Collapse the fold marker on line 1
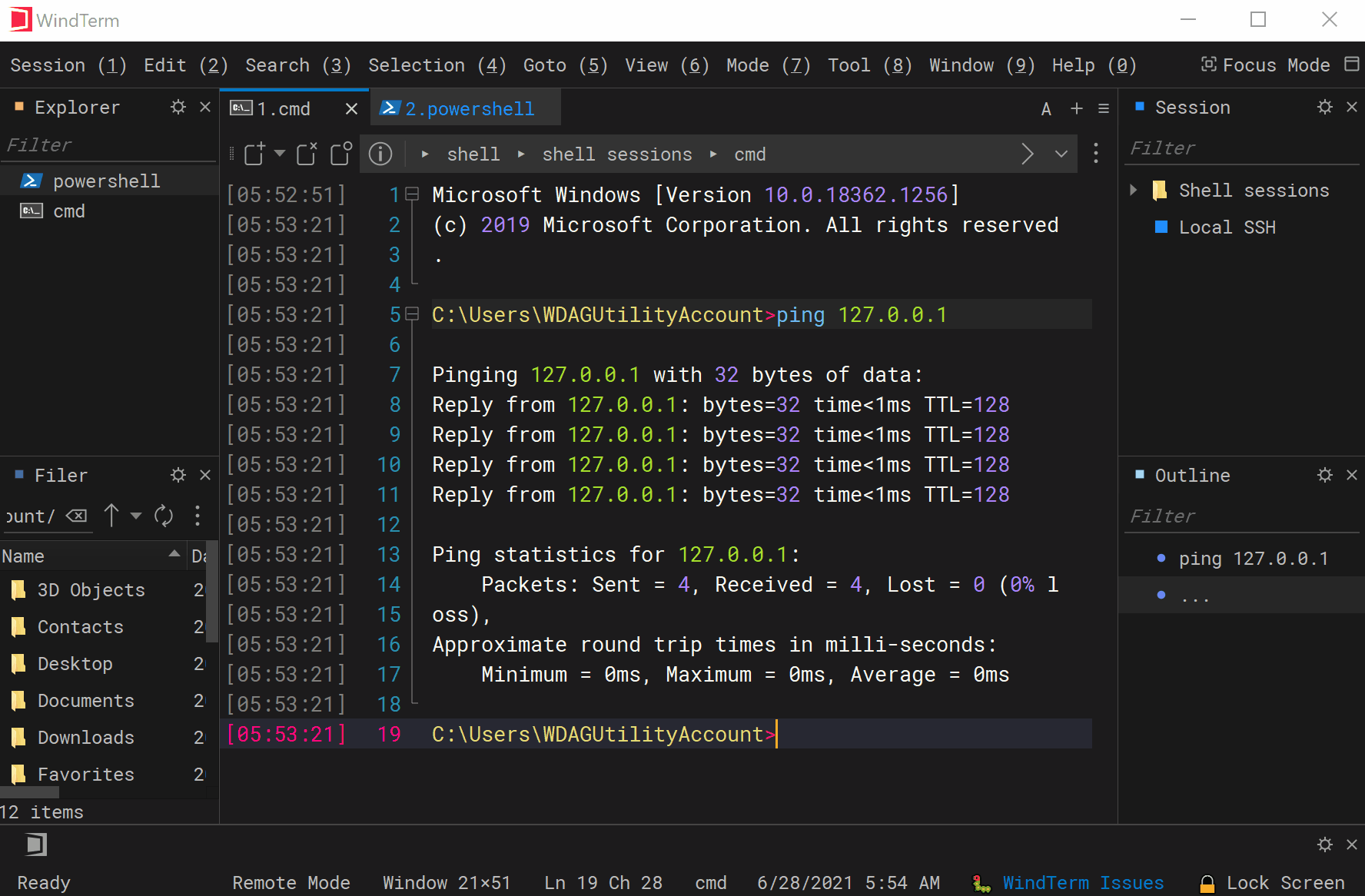Image resolution: width=1365 pixels, height=896 pixels. tap(413, 194)
